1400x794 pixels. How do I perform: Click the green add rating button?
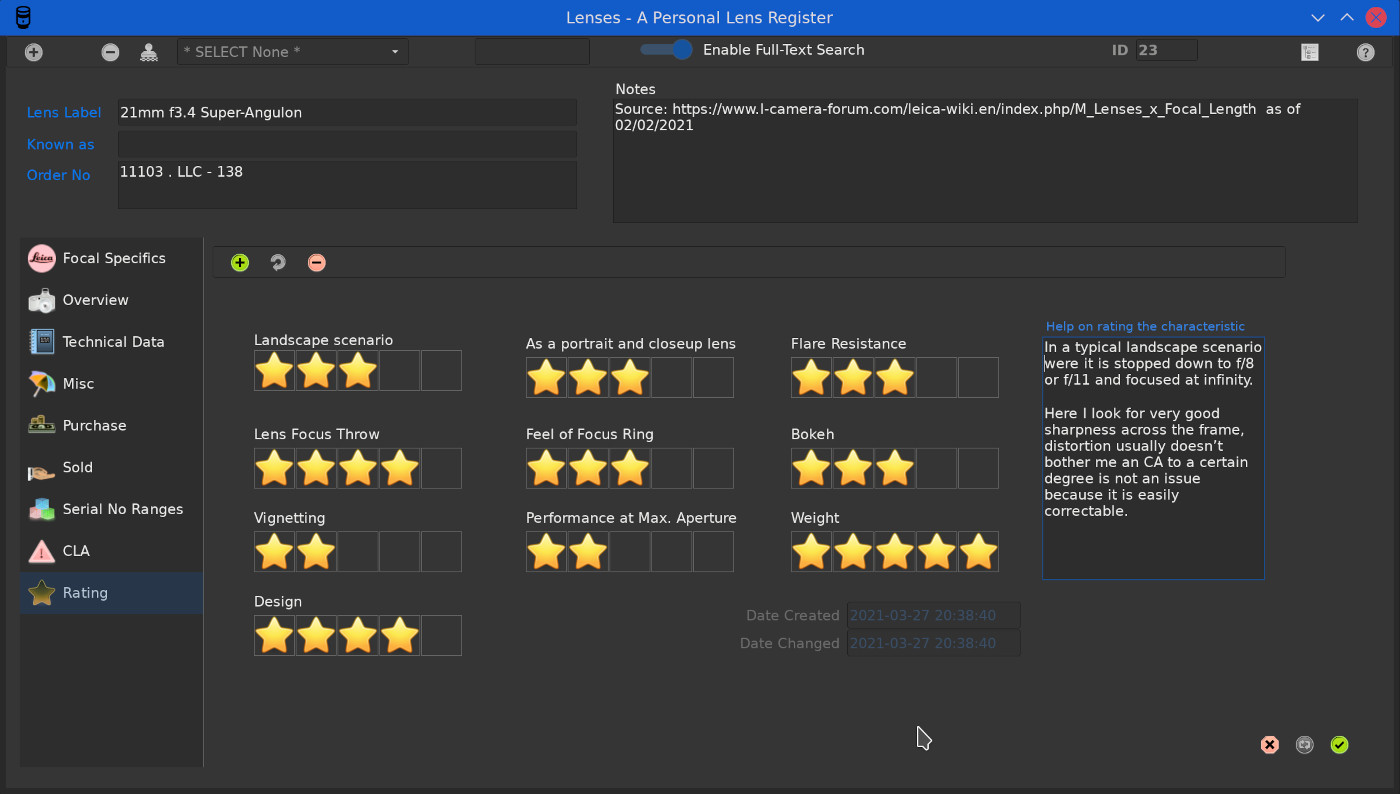tap(240, 263)
